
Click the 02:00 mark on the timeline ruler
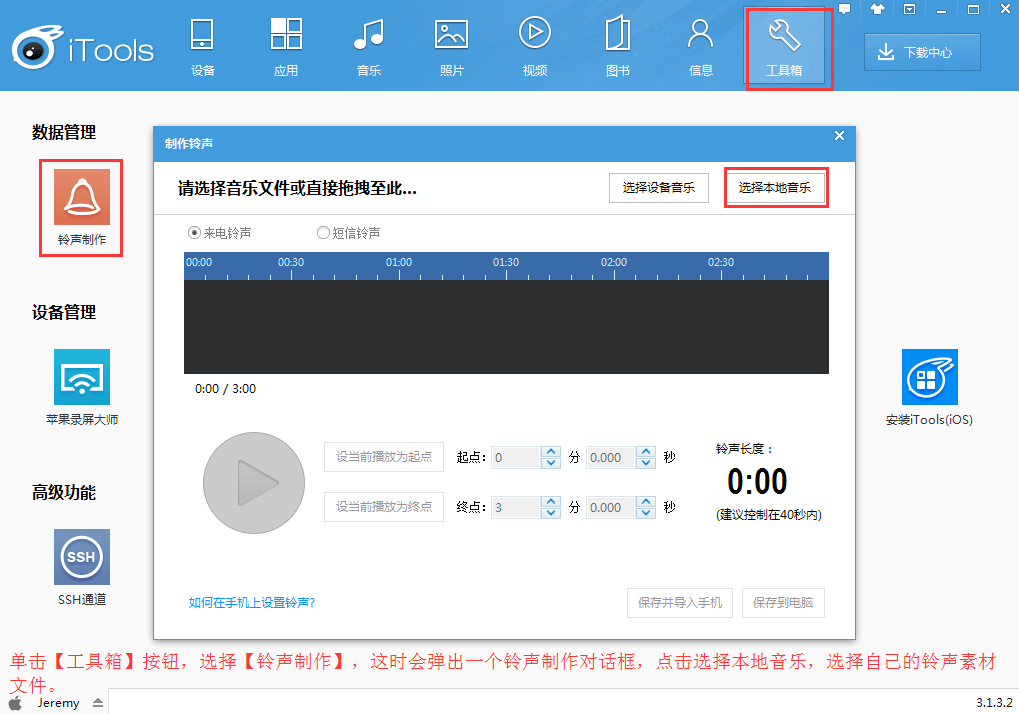(614, 262)
